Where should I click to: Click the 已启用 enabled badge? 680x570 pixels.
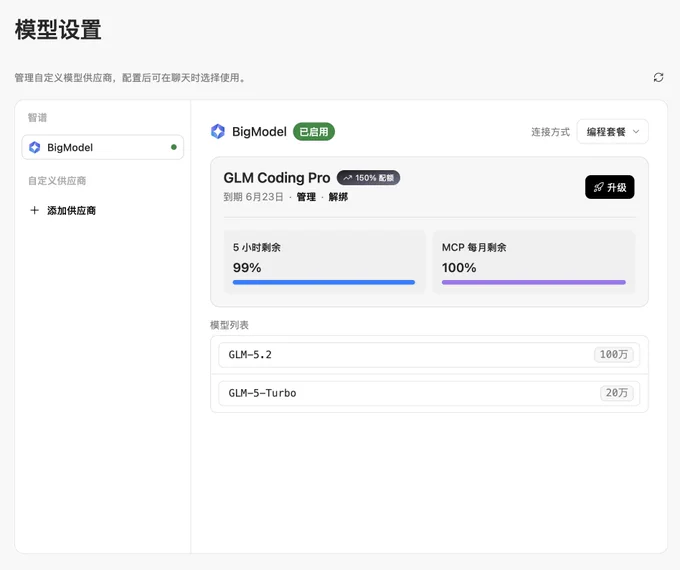click(314, 131)
